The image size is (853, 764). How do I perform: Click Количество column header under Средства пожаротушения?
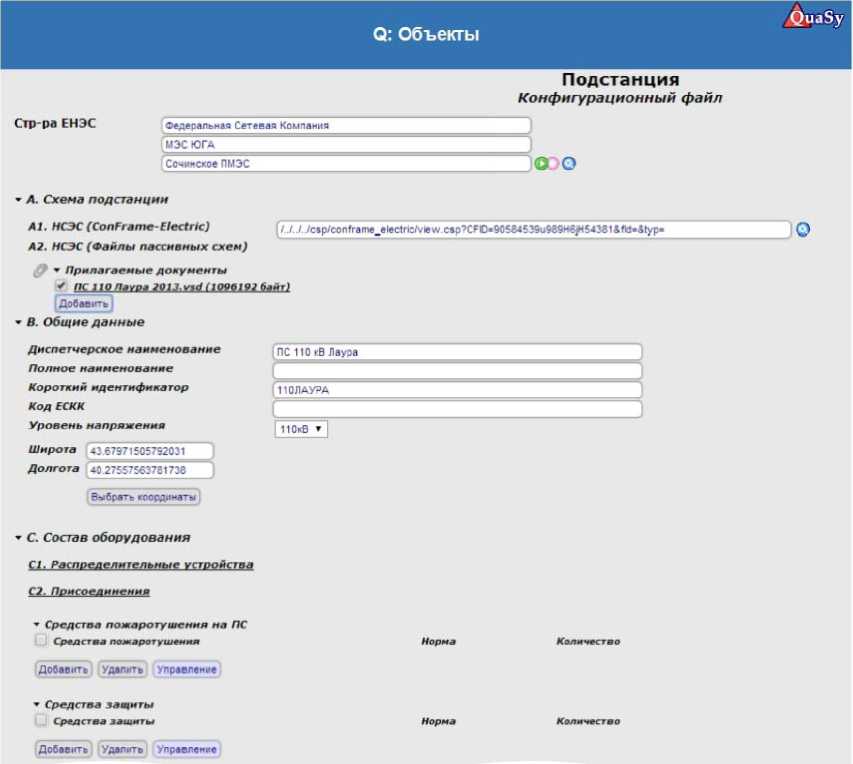588,642
